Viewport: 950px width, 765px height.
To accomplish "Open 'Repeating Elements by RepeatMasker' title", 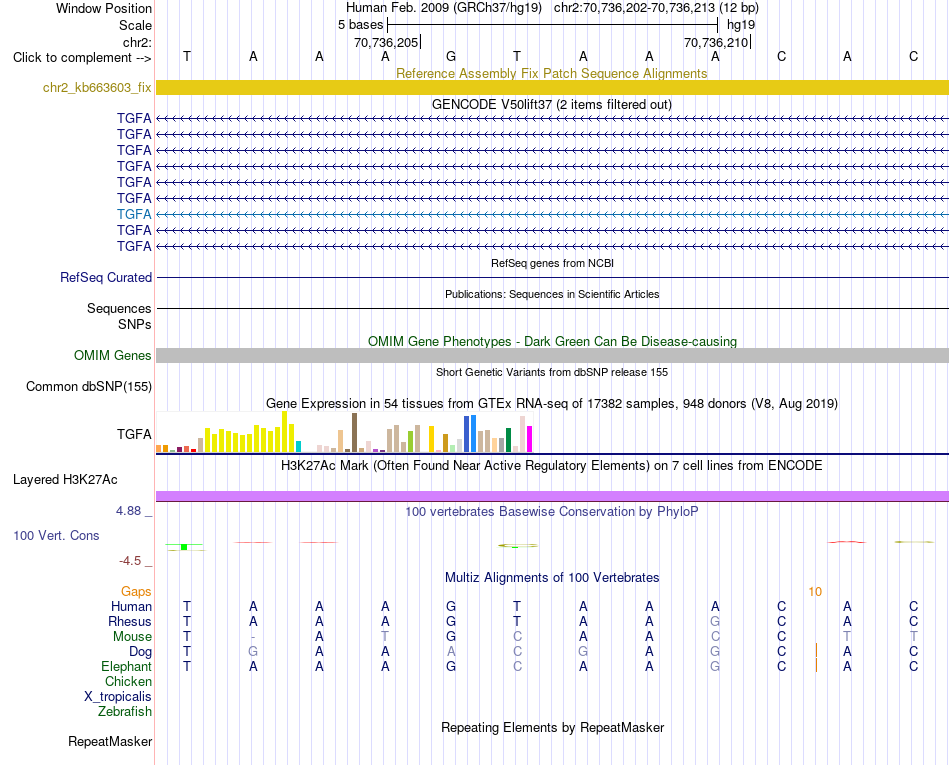I will point(552,727).
